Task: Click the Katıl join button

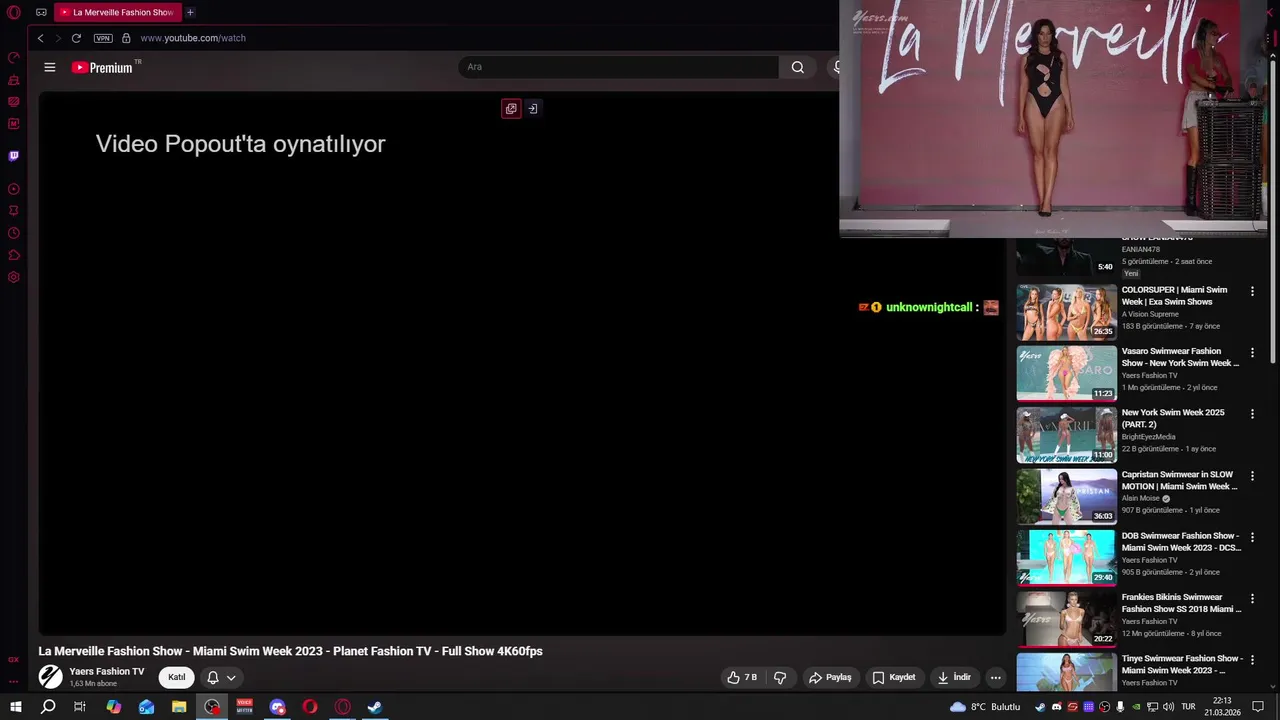Action: 177,677
